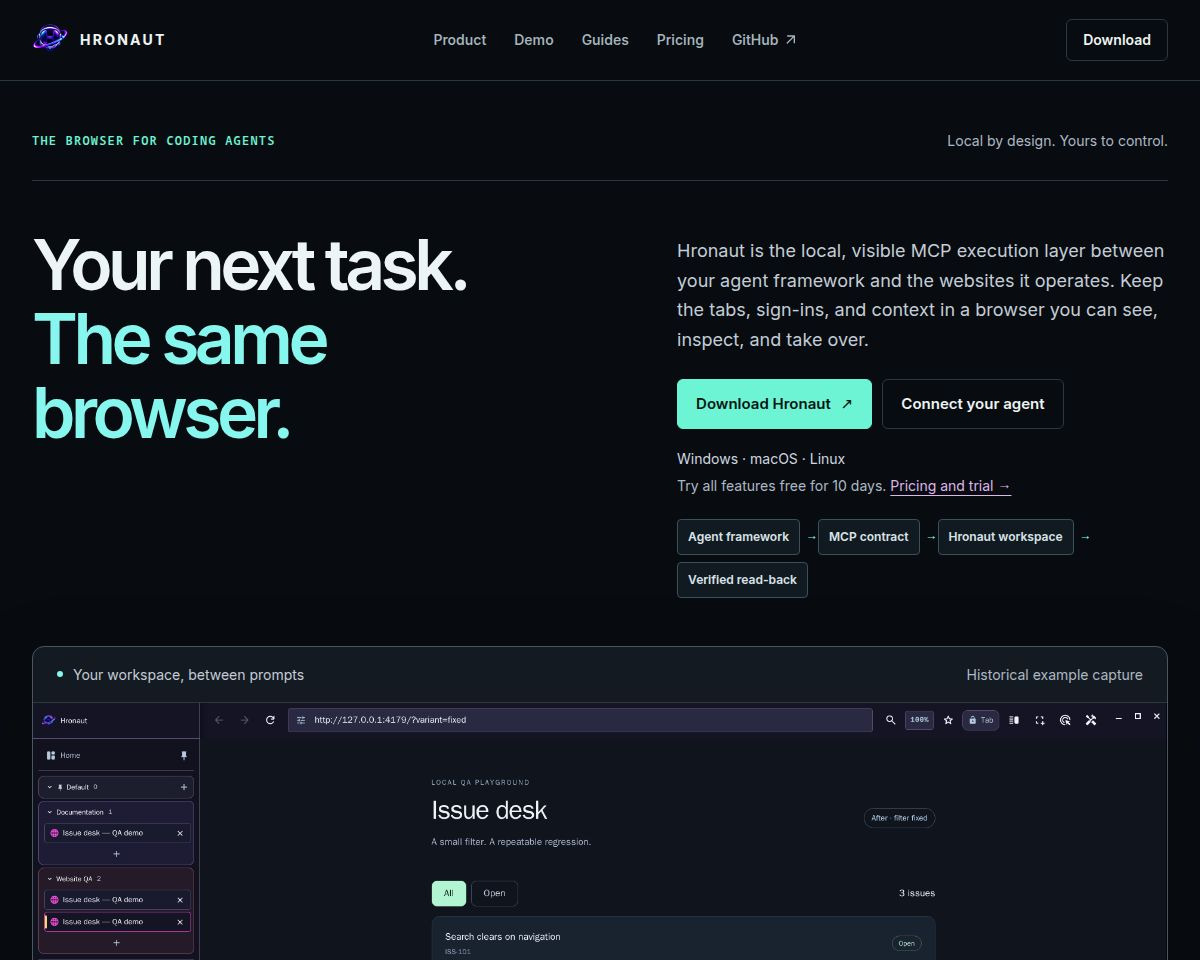Viewport: 1200px width, 960px height.
Task: Click the Download button in header
Action: (x=1117, y=40)
